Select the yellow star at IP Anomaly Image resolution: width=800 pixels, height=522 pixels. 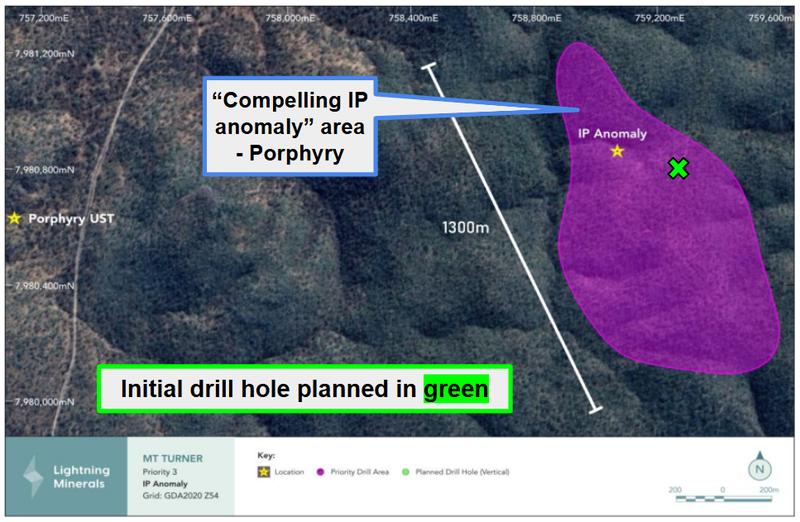pos(617,151)
